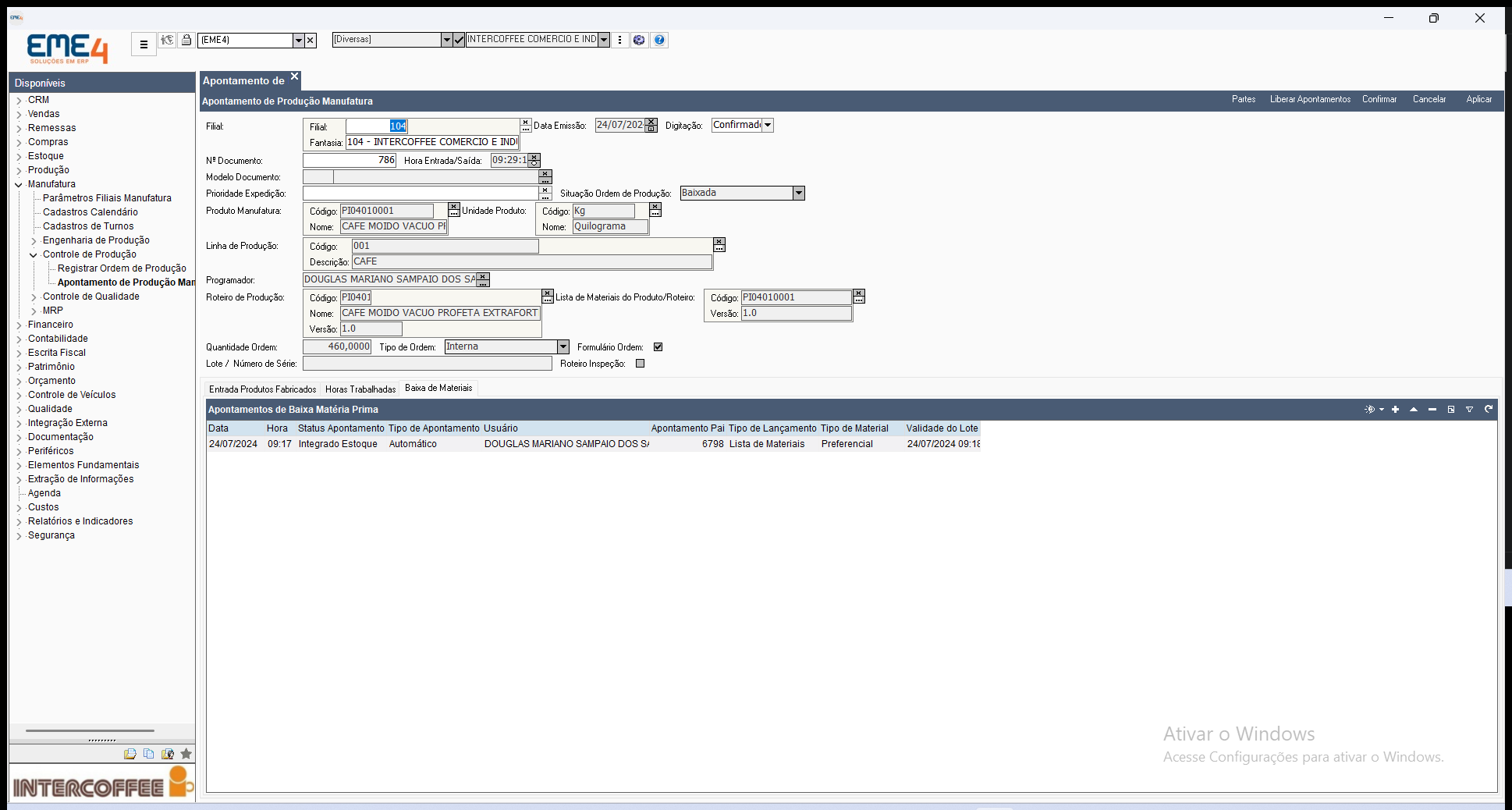Open the (Diversas) dropdown in the toolbar

click(446, 40)
